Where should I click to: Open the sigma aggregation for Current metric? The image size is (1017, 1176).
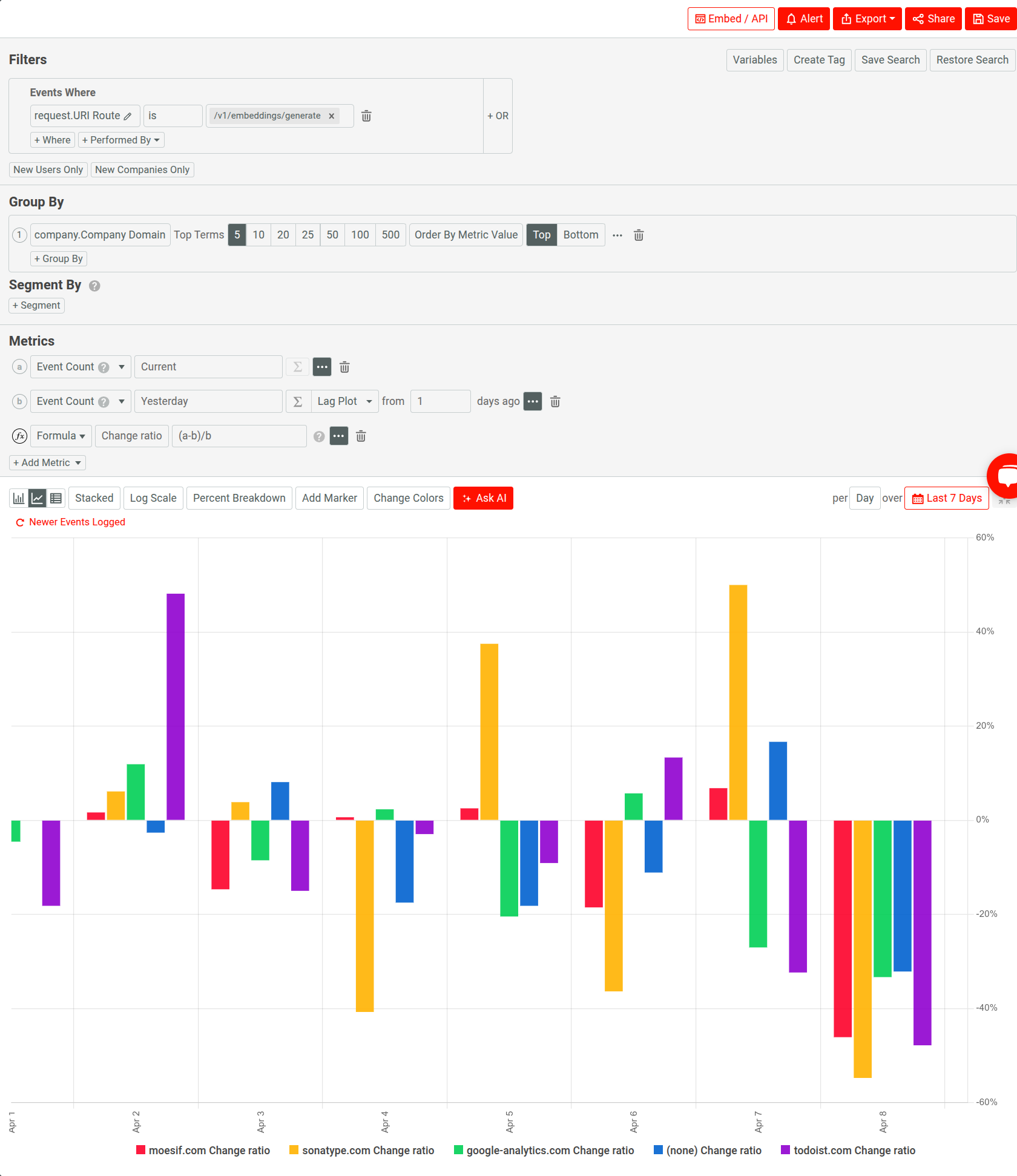coord(297,367)
